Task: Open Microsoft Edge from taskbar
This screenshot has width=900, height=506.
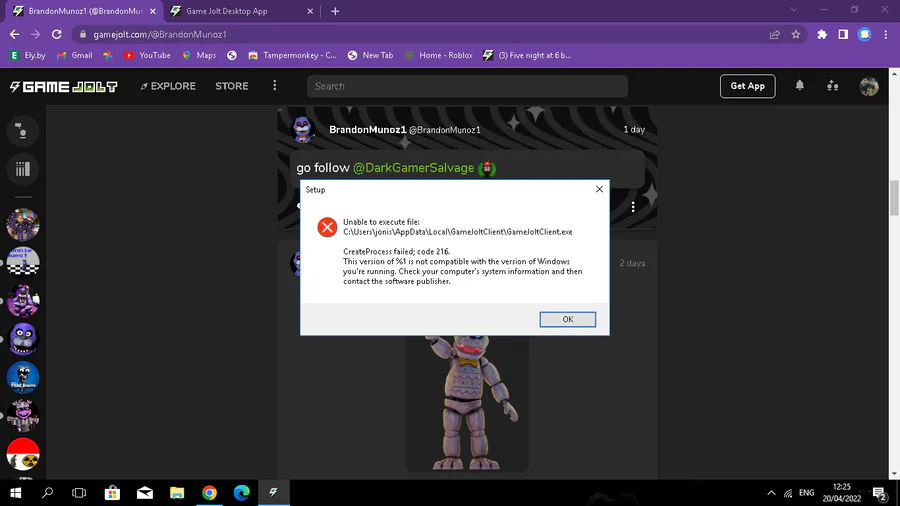Action: 242,493
